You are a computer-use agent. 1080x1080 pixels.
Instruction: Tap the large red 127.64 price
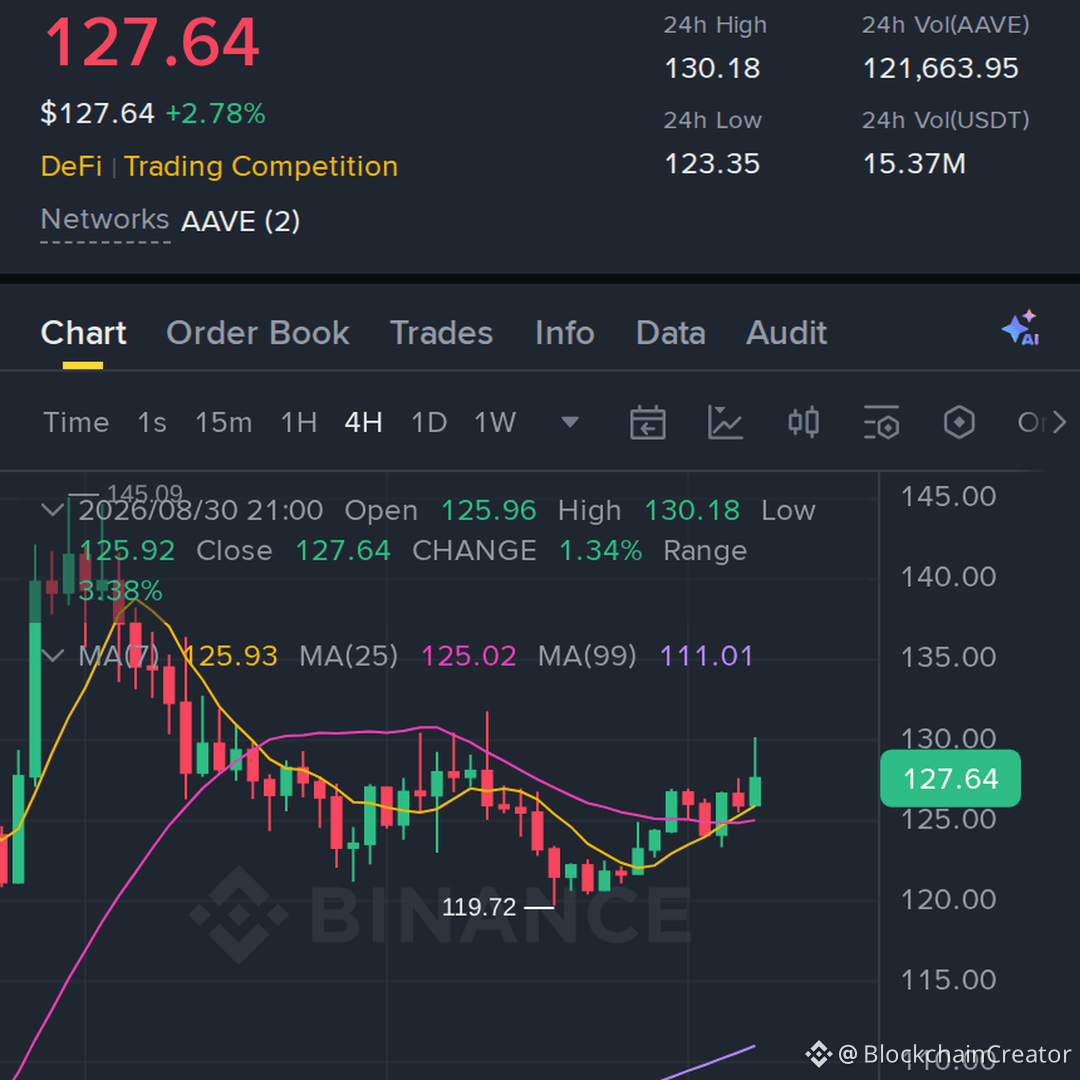[152, 43]
